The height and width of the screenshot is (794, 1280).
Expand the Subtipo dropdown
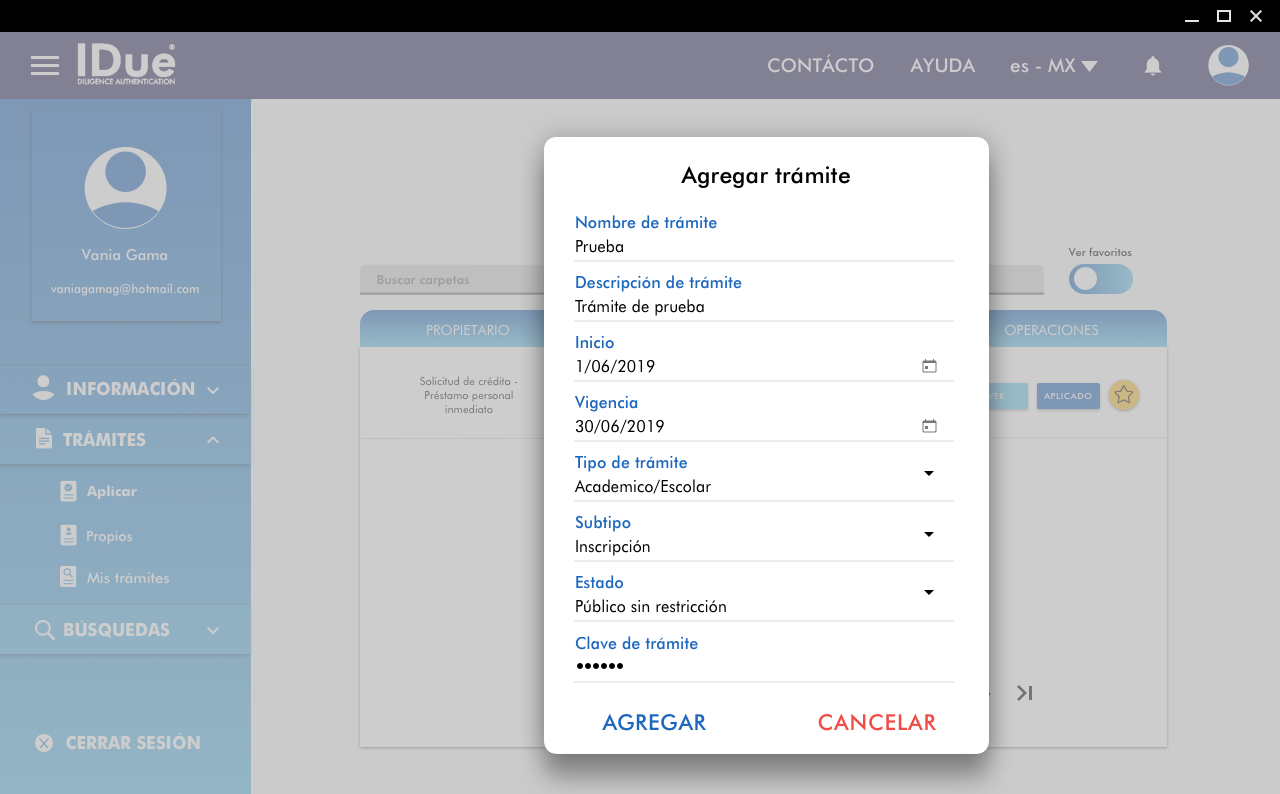click(929, 534)
